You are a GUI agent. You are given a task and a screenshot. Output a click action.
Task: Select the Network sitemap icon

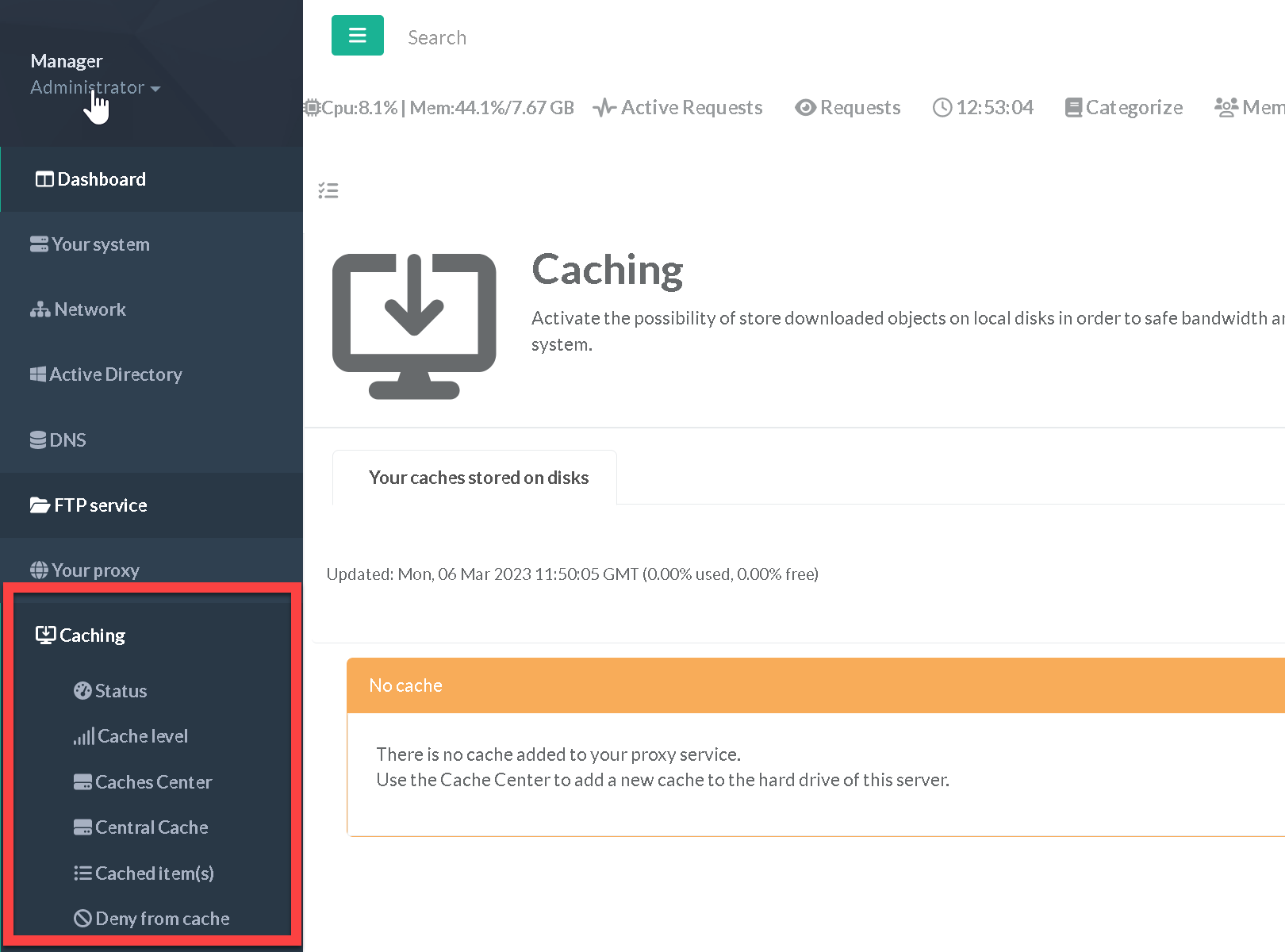[x=40, y=310]
